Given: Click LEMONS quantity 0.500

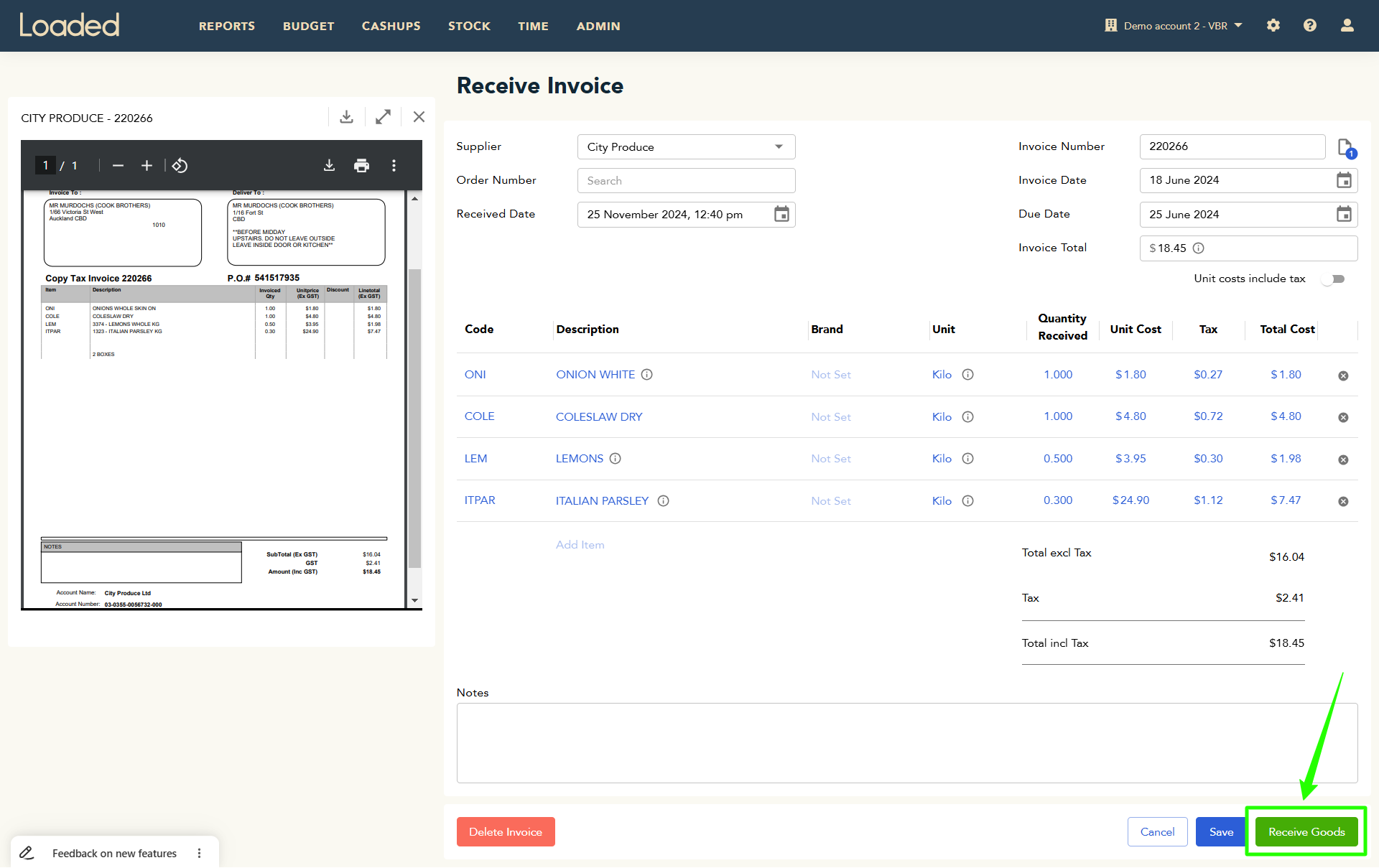Looking at the screenshot, I should point(1058,459).
